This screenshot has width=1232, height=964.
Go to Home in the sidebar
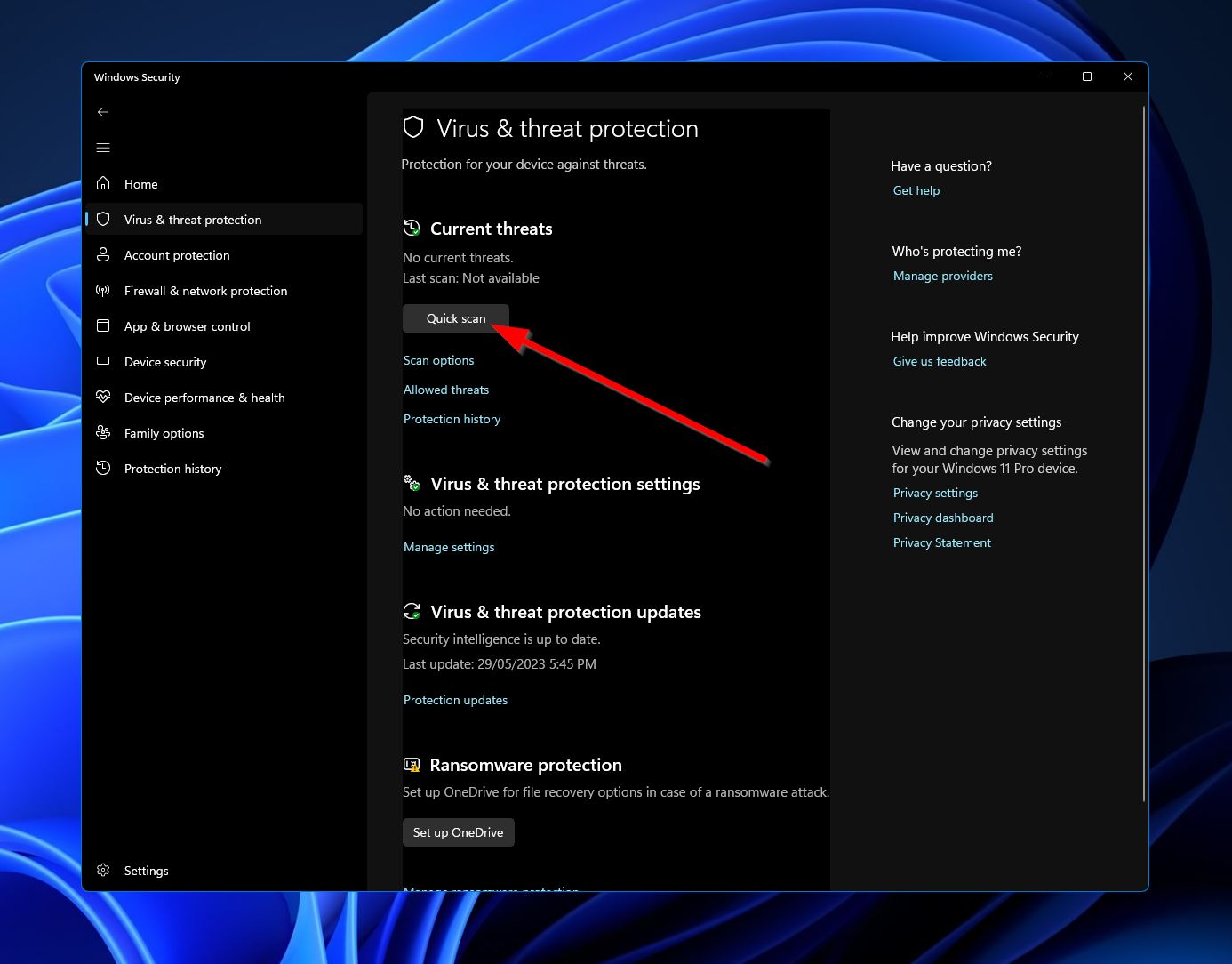point(224,183)
